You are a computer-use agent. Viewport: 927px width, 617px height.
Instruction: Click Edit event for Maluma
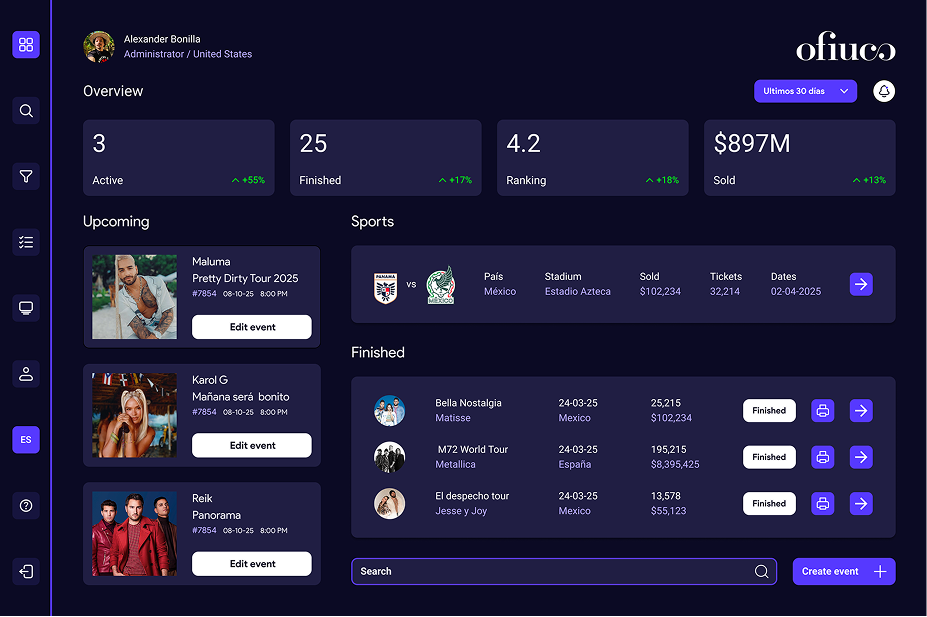tap(252, 327)
